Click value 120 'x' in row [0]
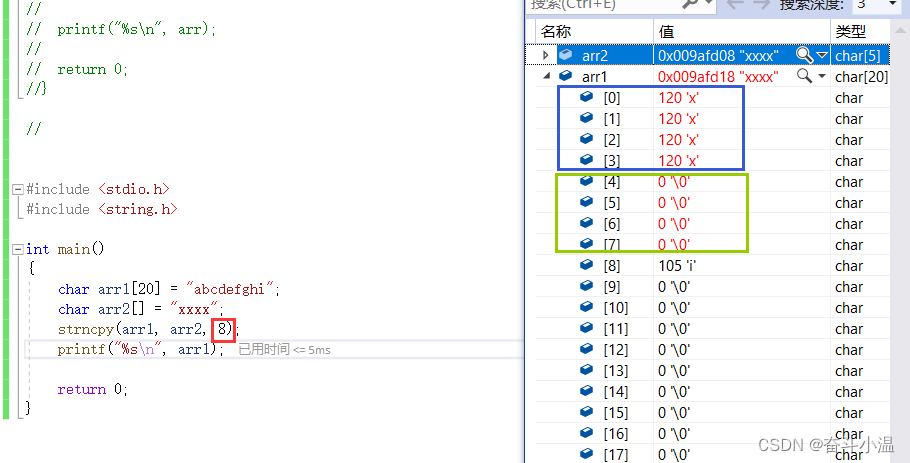This screenshot has width=910, height=463. coord(678,97)
